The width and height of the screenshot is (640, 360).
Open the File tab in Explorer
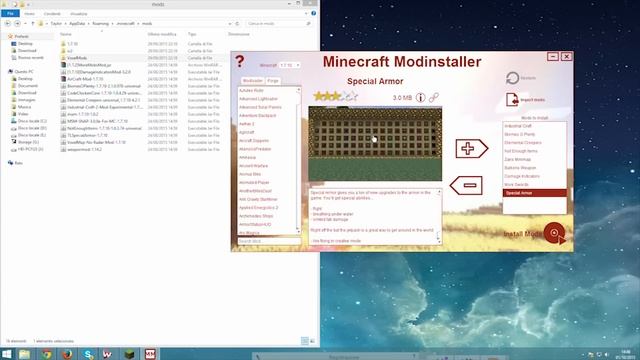coord(10,13)
